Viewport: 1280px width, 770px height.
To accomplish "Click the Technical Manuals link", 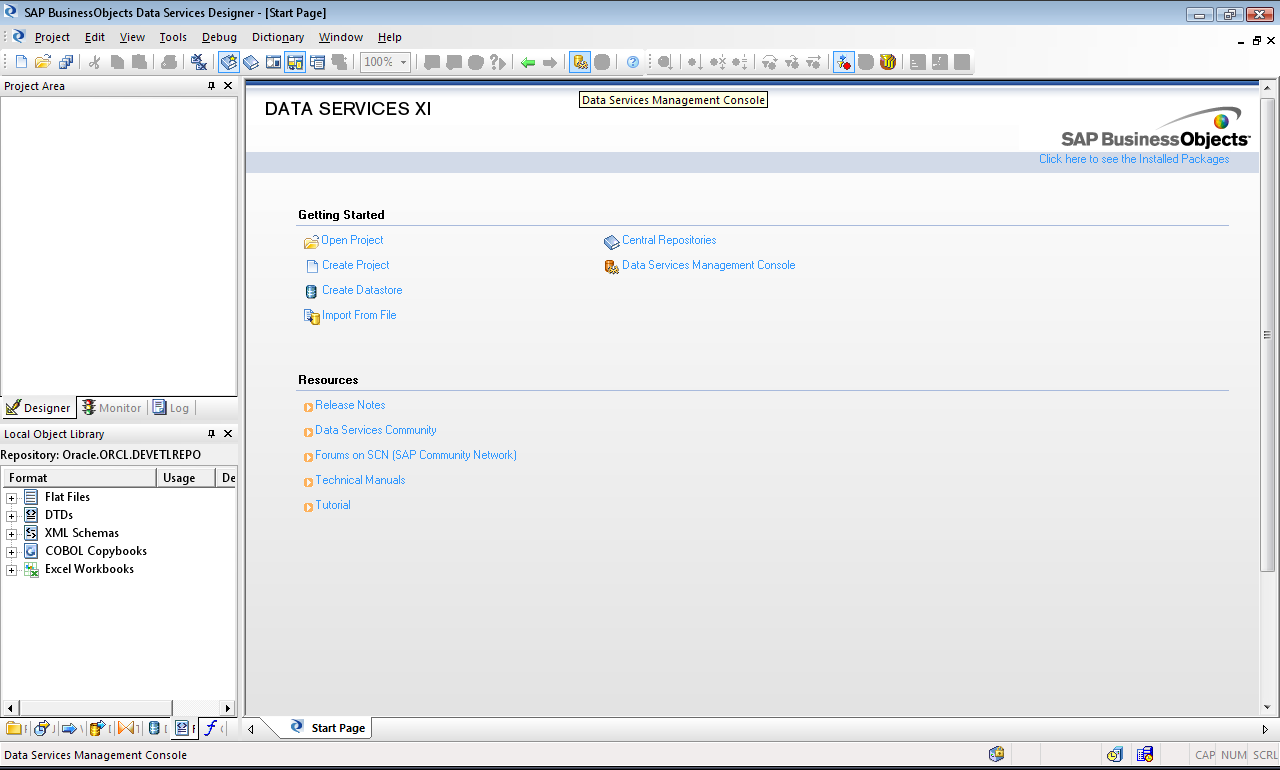I will [x=360, y=480].
